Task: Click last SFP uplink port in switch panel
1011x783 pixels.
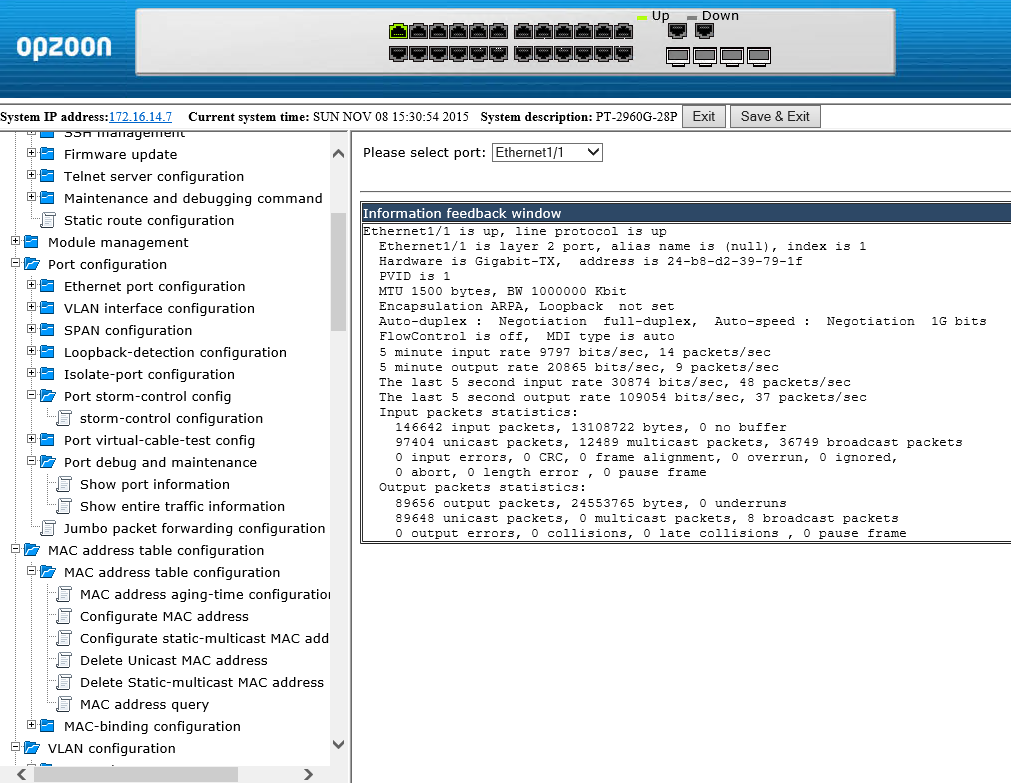Action: [759, 57]
